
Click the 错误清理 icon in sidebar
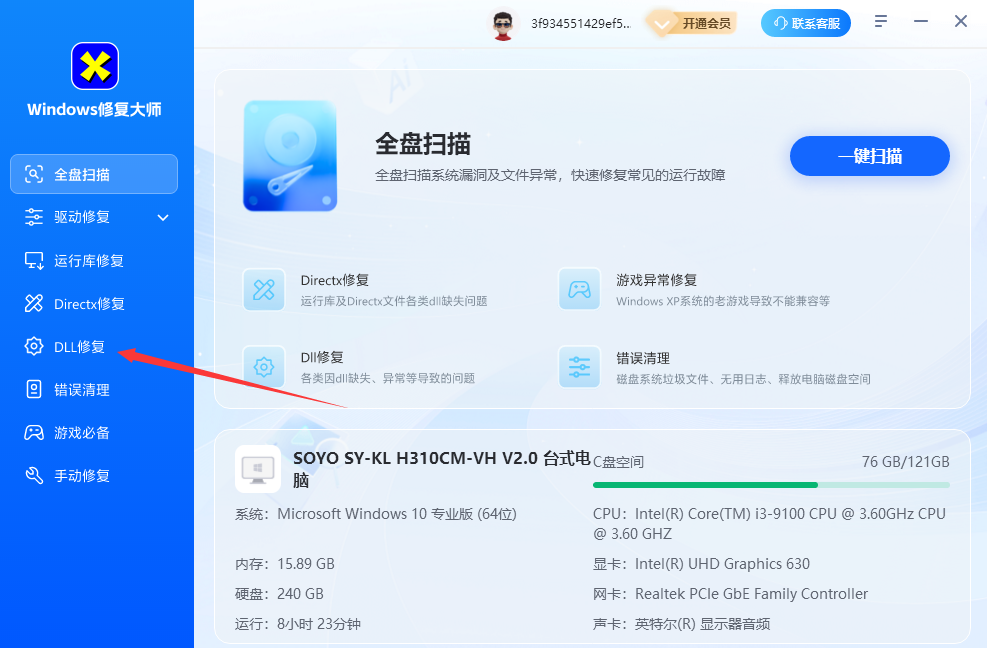(34, 389)
